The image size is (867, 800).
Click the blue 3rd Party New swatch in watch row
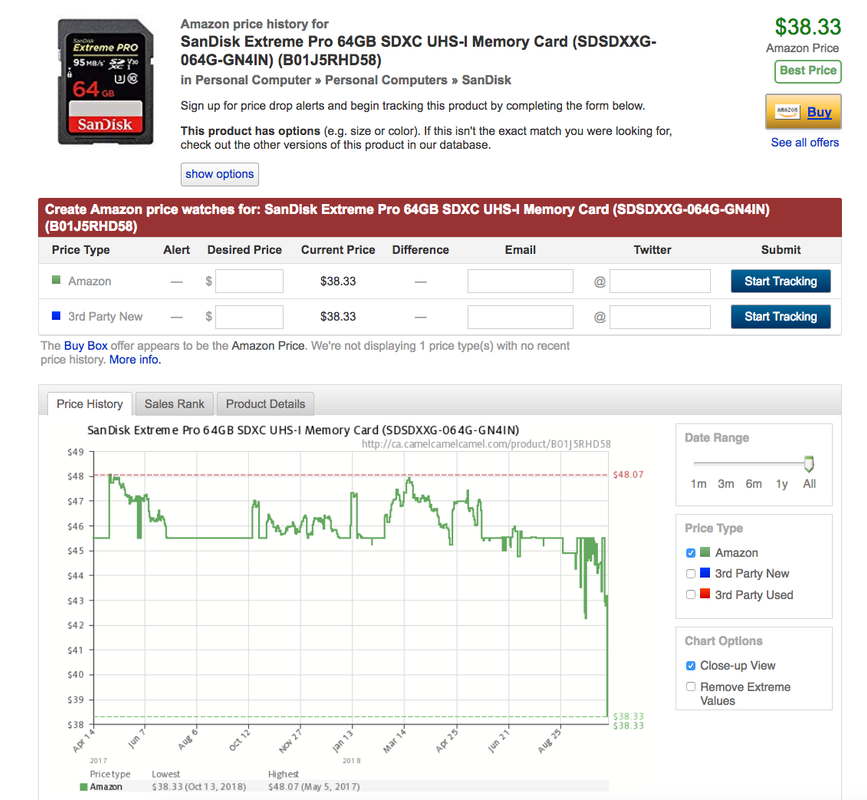tap(56, 316)
